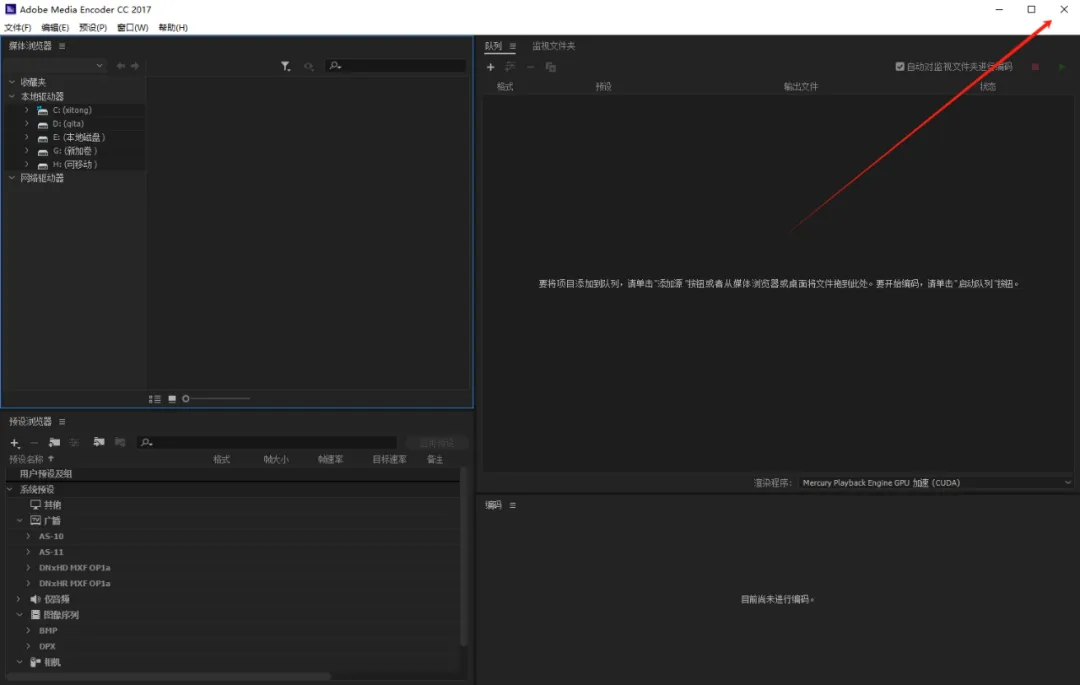Adjust the thumbnail size slider
The width and height of the screenshot is (1080, 685).
point(216,399)
